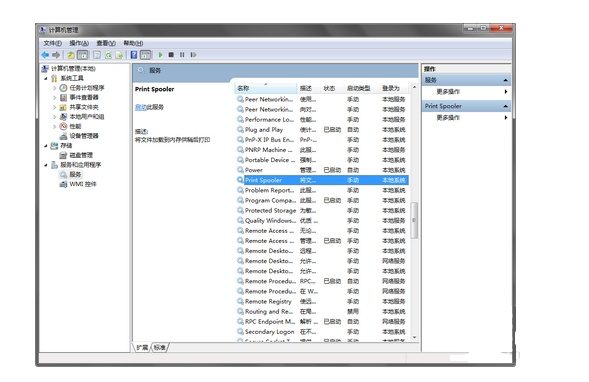Click the Pause Service toolbar icon
This screenshot has height=382, width=589.
pyautogui.click(x=182, y=55)
